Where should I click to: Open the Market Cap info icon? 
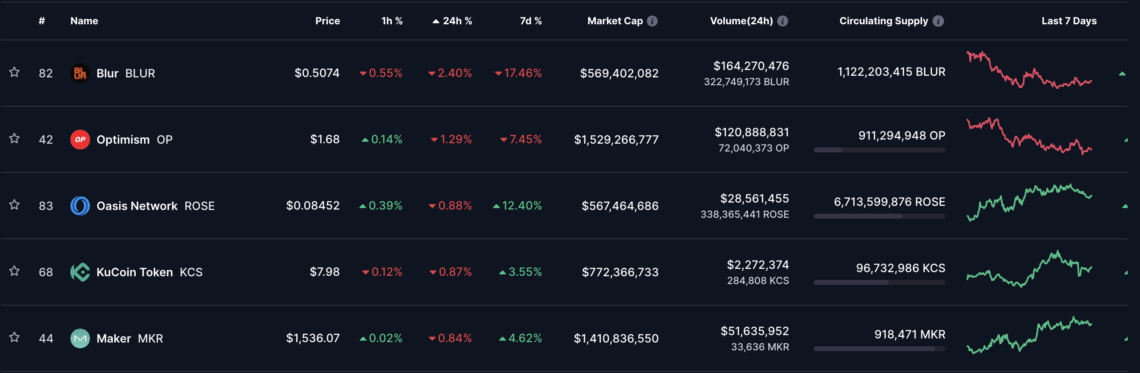point(652,21)
